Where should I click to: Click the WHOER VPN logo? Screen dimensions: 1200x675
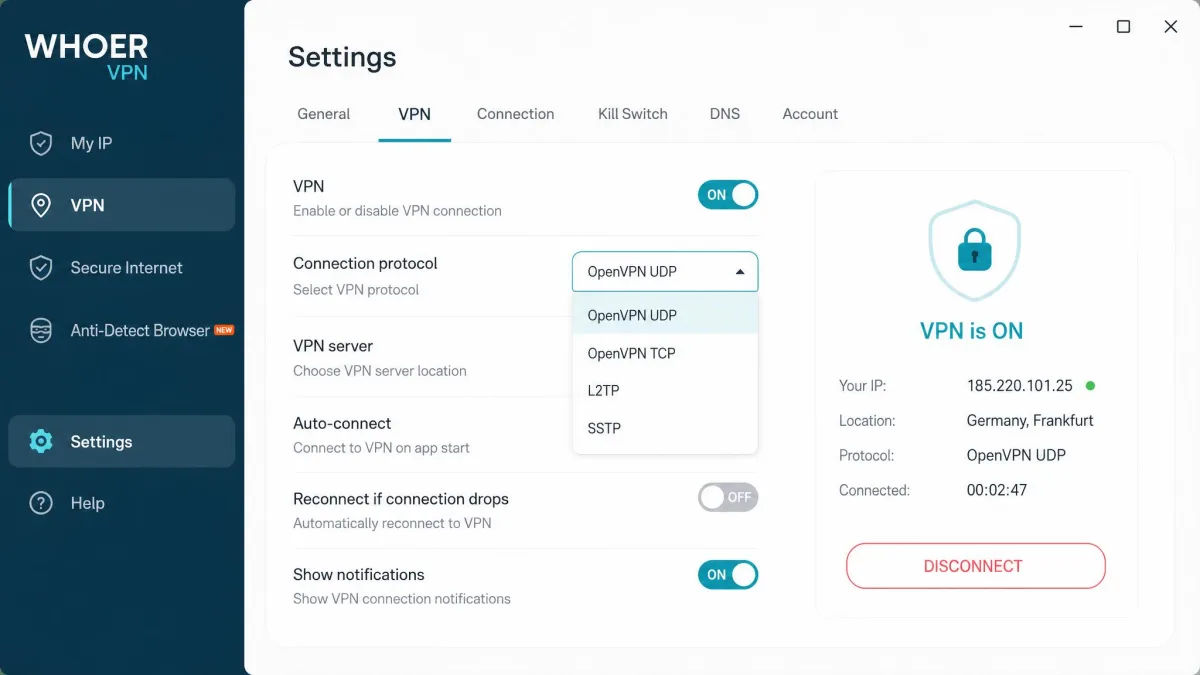point(87,56)
